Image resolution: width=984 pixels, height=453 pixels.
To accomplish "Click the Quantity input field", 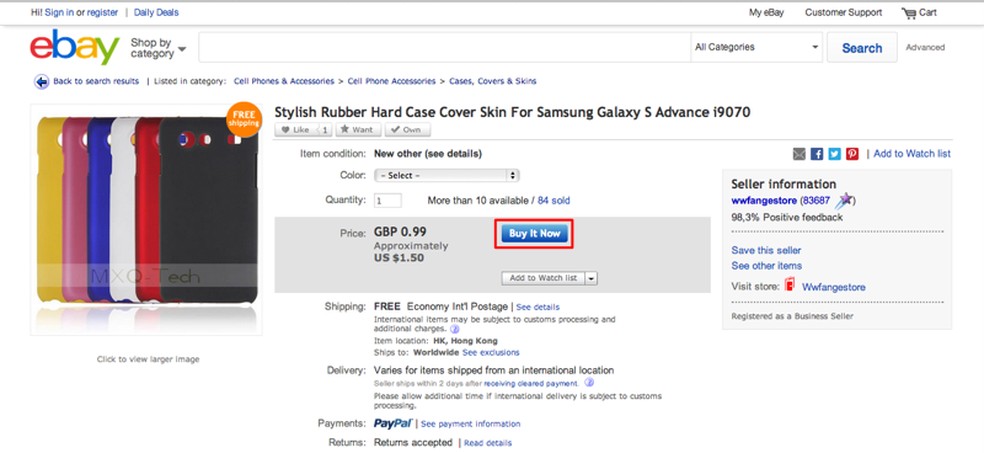I will coord(387,201).
